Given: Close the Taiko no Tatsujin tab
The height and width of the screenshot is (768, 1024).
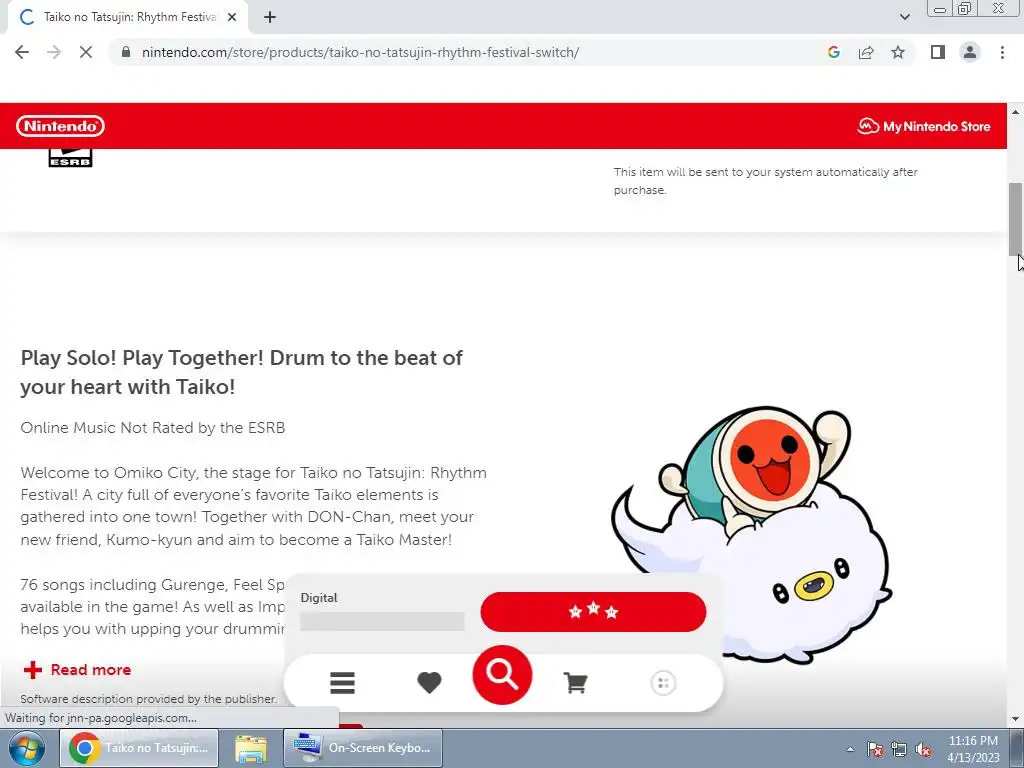Looking at the screenshot, I should tap(232, 18).
